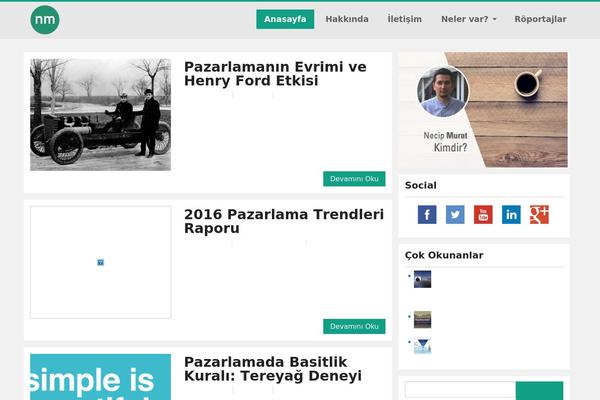Click Devamını Oku for Henry Ford article
This screenshot has width=600, height=400.
tap(354, 179)
